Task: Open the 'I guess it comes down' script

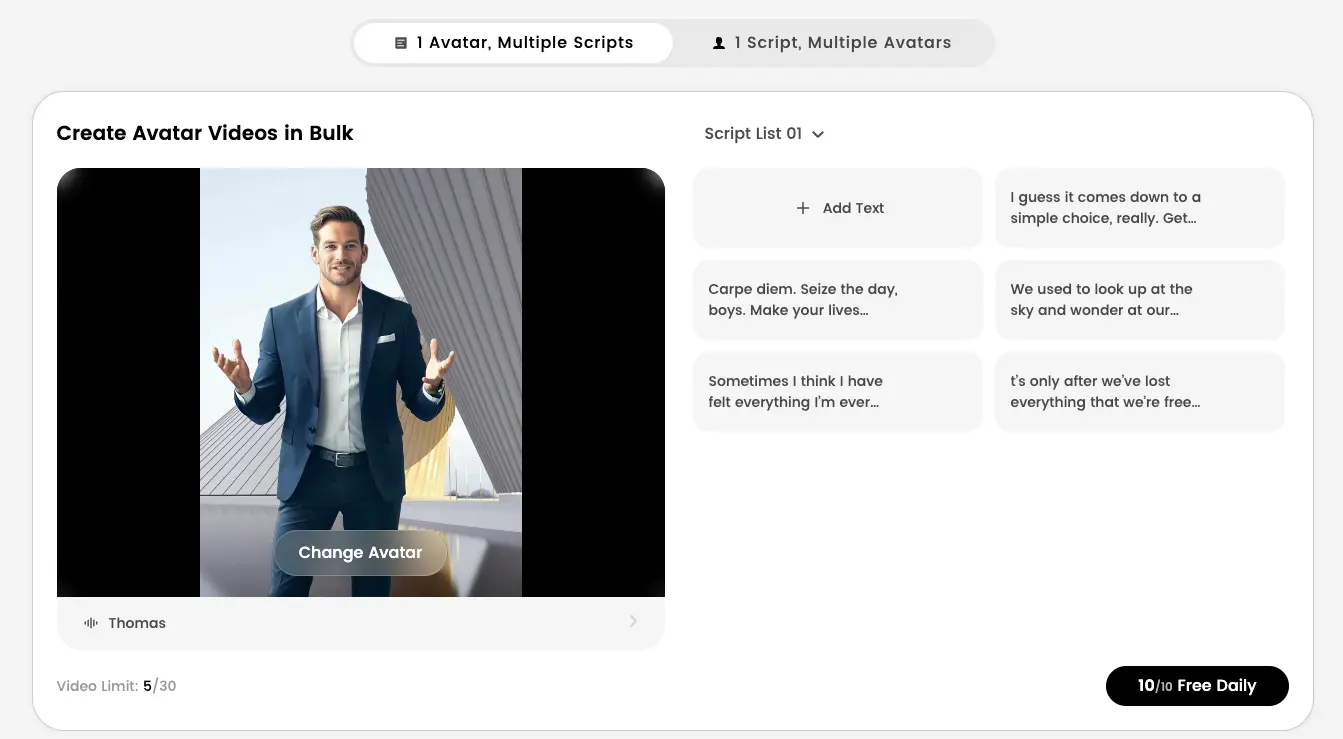Action: pos(1139,208)
